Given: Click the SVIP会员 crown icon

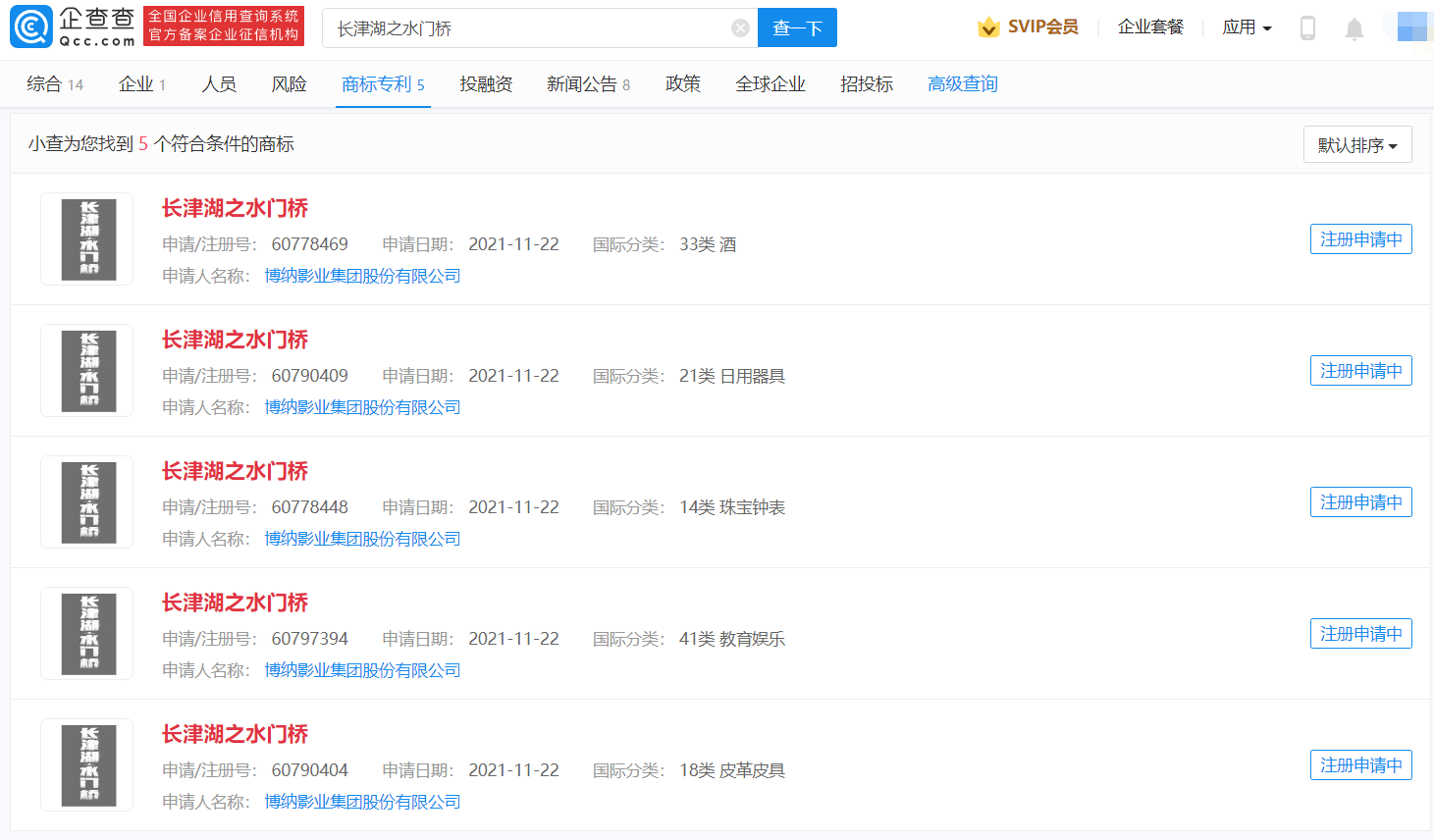Looking at the screenshot, I should point(989,27).
